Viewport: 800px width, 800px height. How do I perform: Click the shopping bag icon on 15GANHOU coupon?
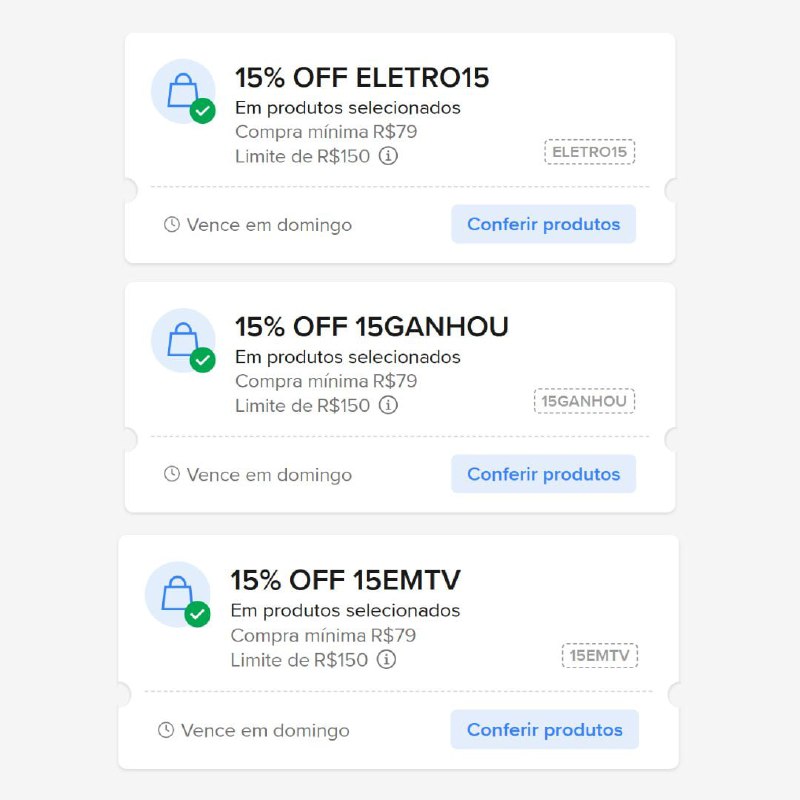pos(182,340)
